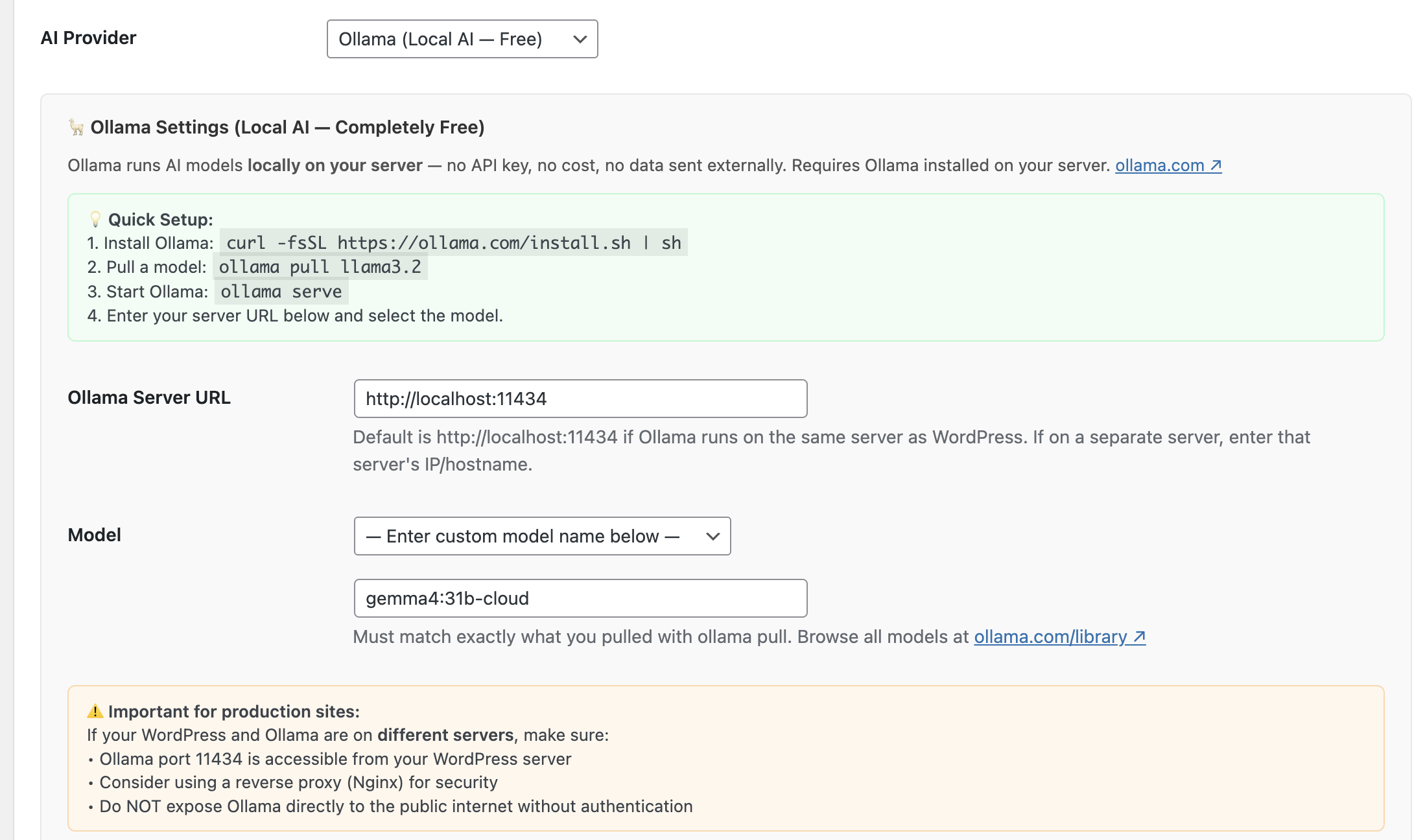Image resolution: width=1425 pixels, height=840 pixels.
Task: Click the llama emoji icon
Action: [77, 127]
